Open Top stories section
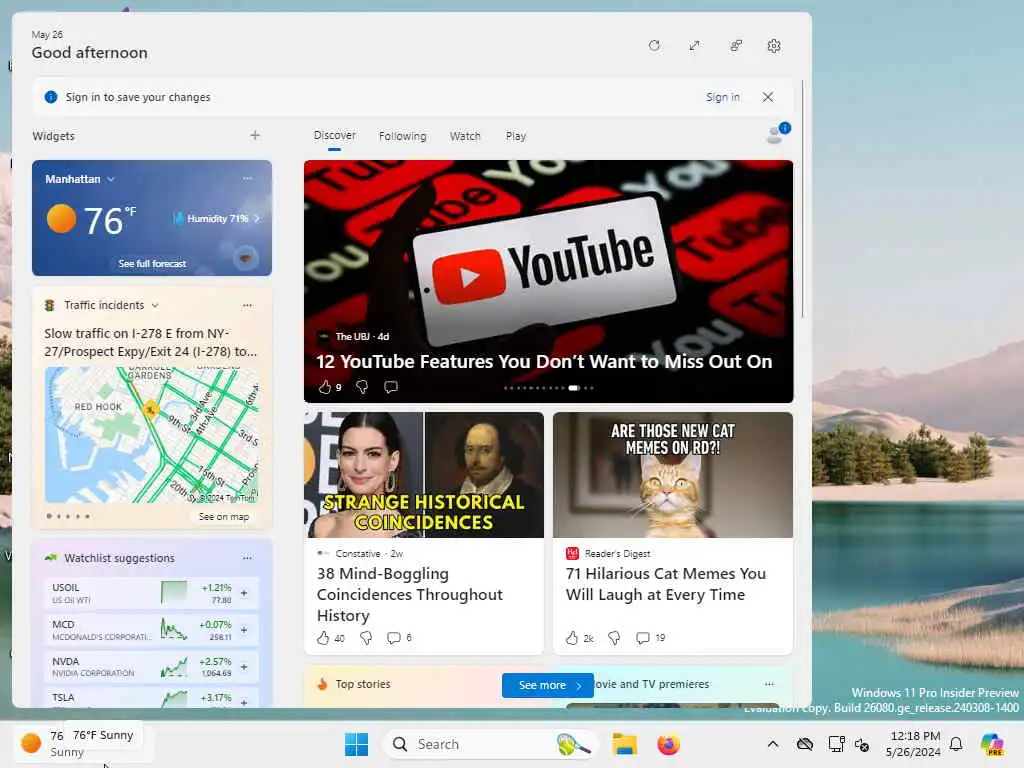The width and height of the screenshot is (1024, 768). 362,684
